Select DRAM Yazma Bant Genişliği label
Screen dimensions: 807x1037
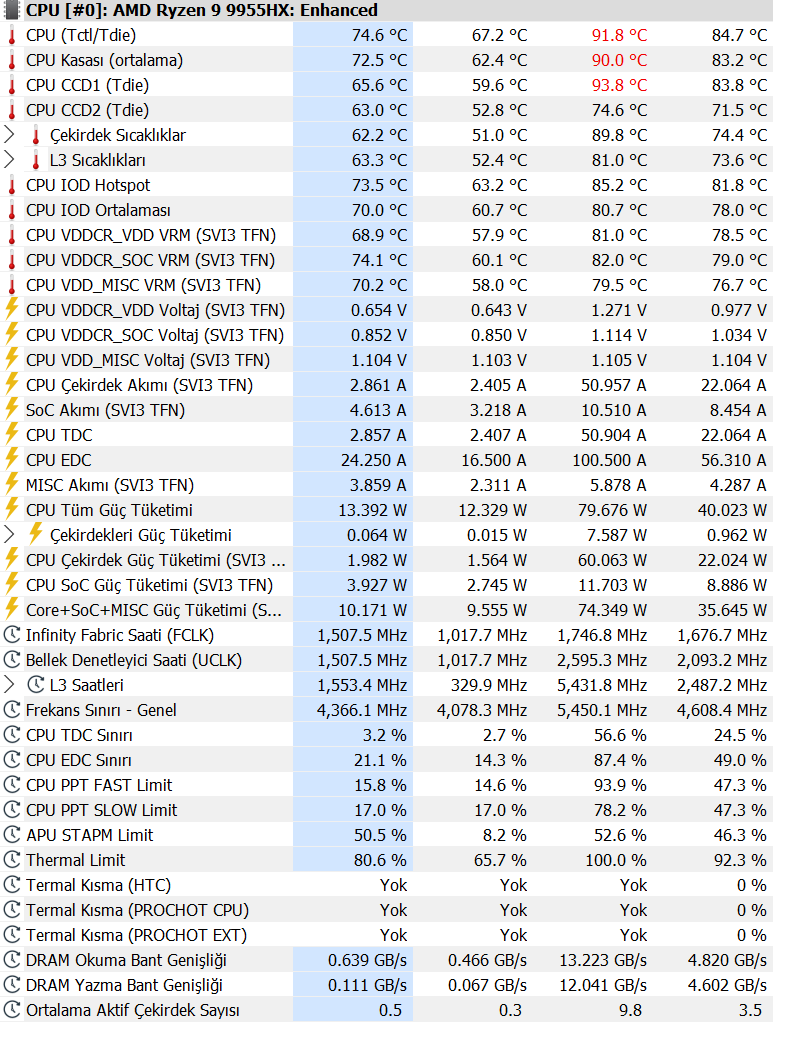pyautogui.click(x=124, y=985)
